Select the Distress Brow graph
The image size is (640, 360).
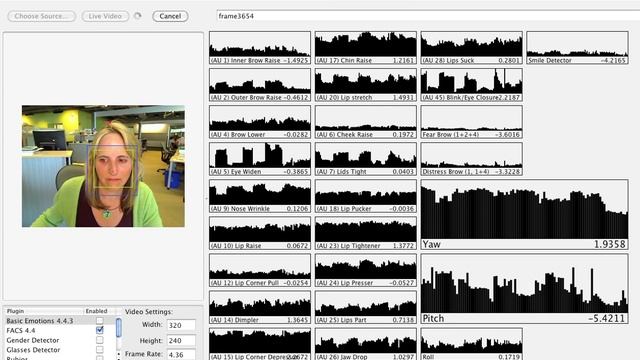coord(471,159)
